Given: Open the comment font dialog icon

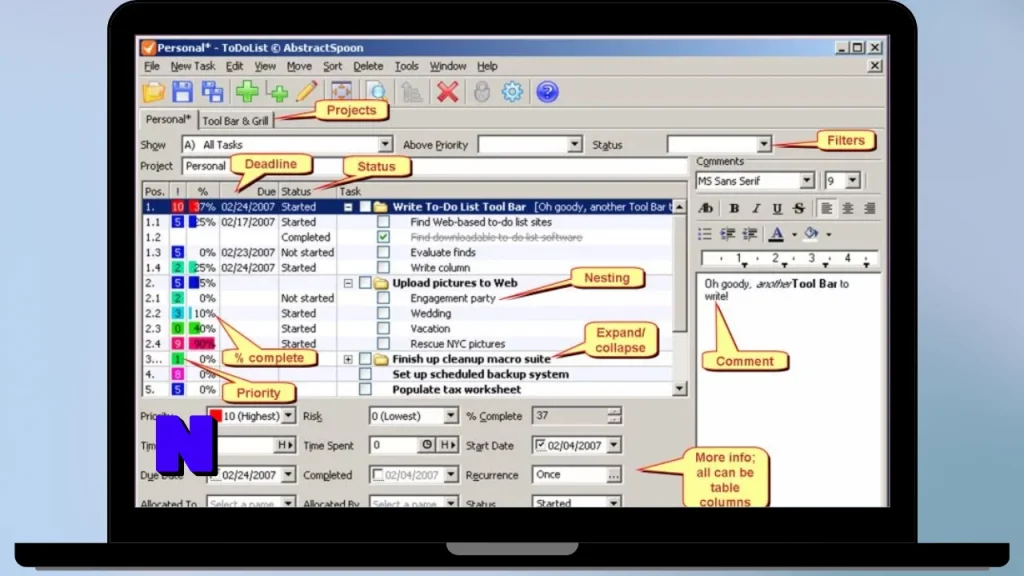Looking at the screenshot, I should 705,208.
